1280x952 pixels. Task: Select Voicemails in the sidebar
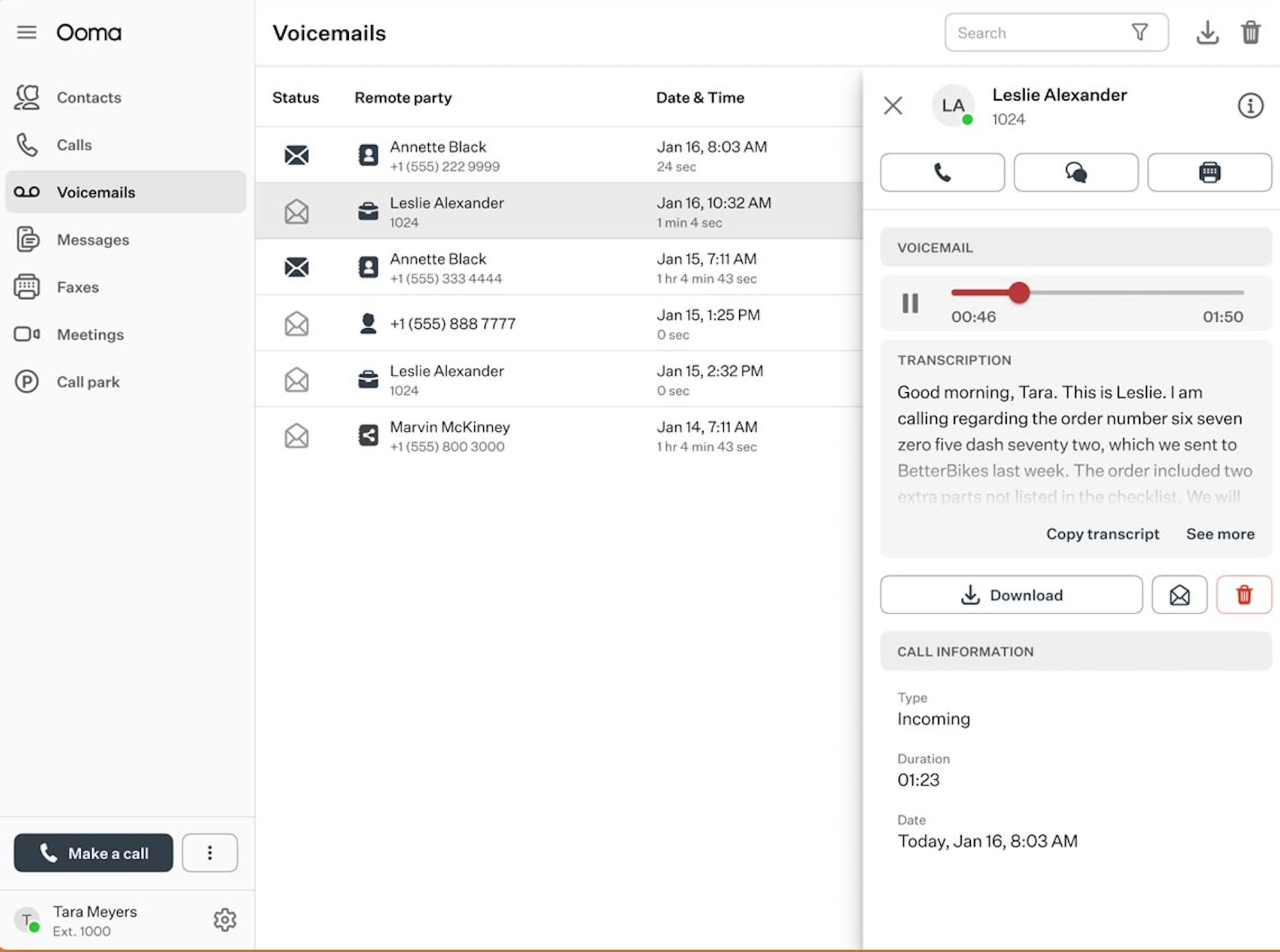tap(125, 192)
